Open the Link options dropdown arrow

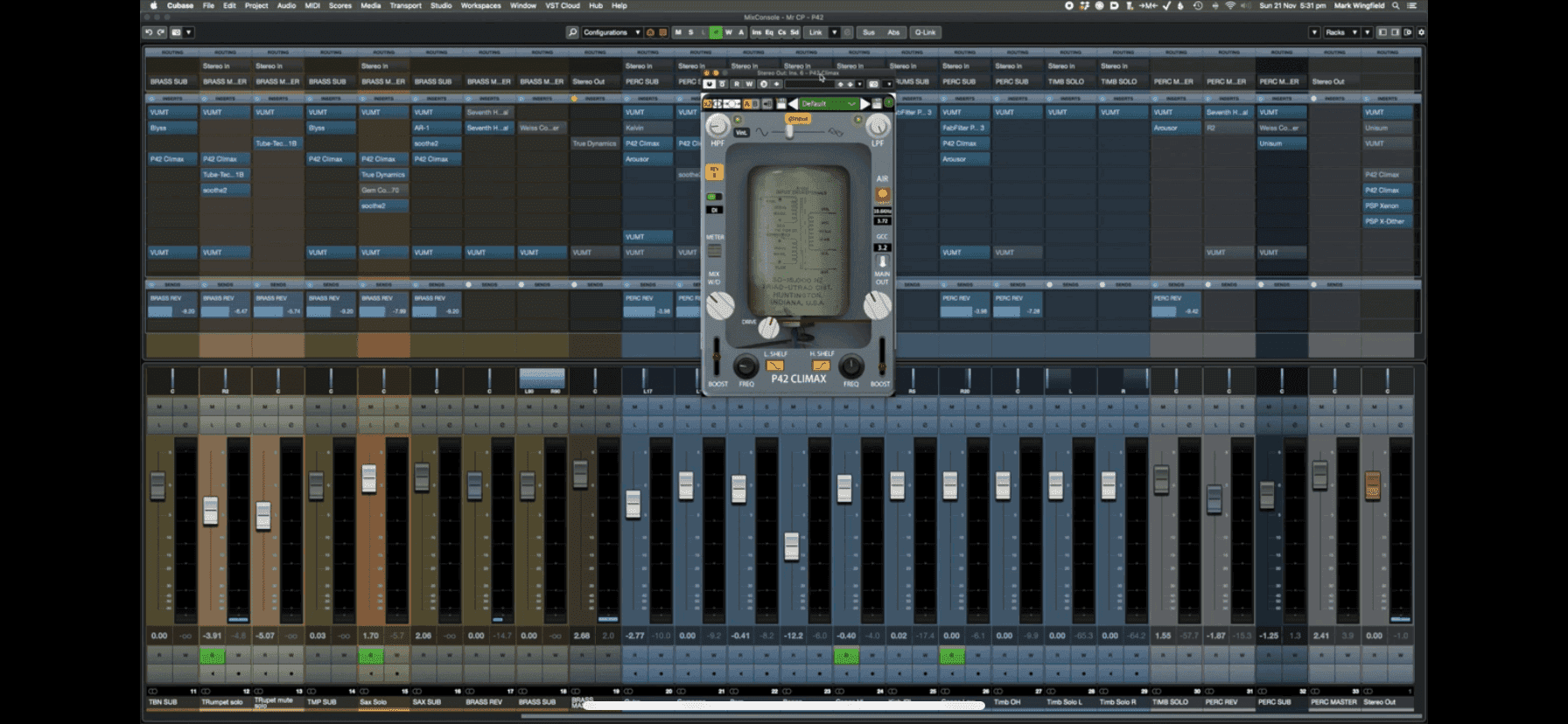[834, 32]
